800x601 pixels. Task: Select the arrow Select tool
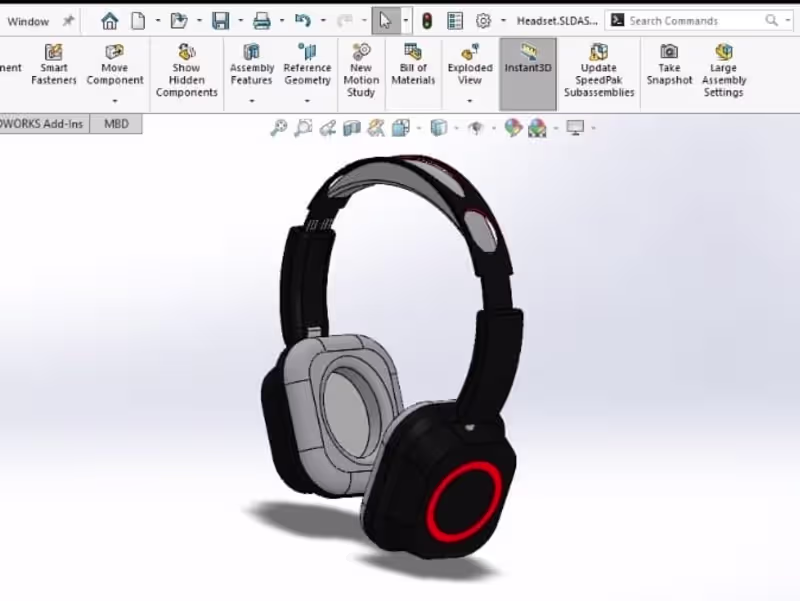pyautogui.click(x=383, y=19)
